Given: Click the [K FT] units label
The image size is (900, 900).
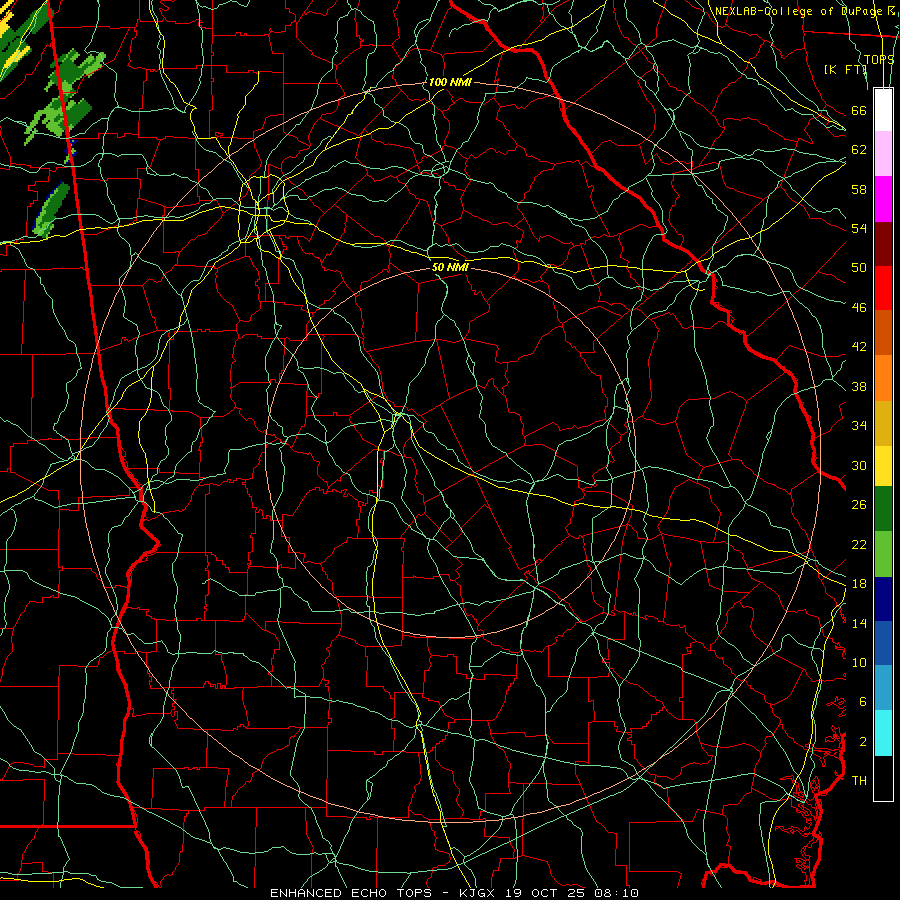Looking at the screenshot, I should (845, 69).
